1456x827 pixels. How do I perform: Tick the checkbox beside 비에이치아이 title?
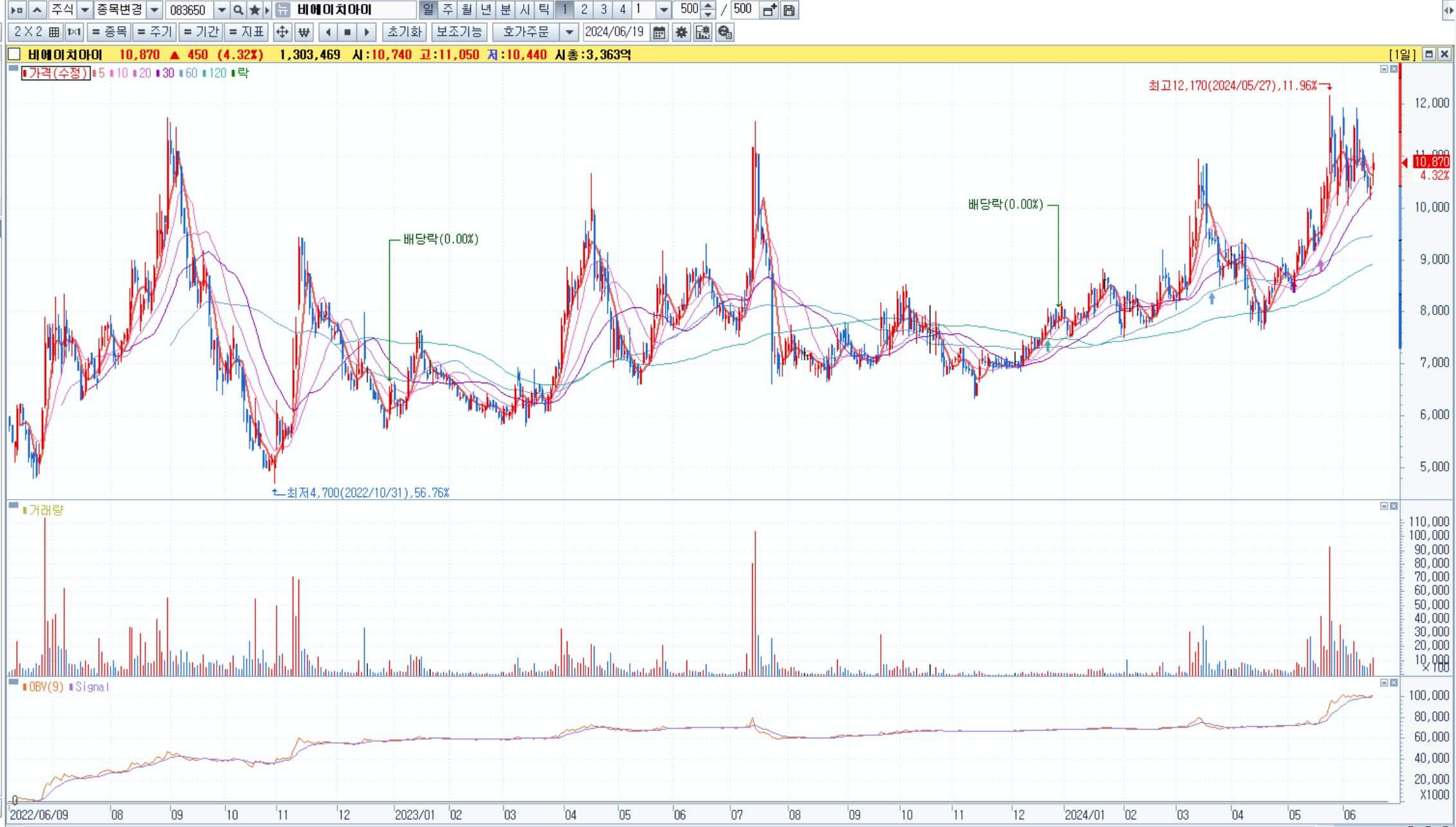(15, 55)
